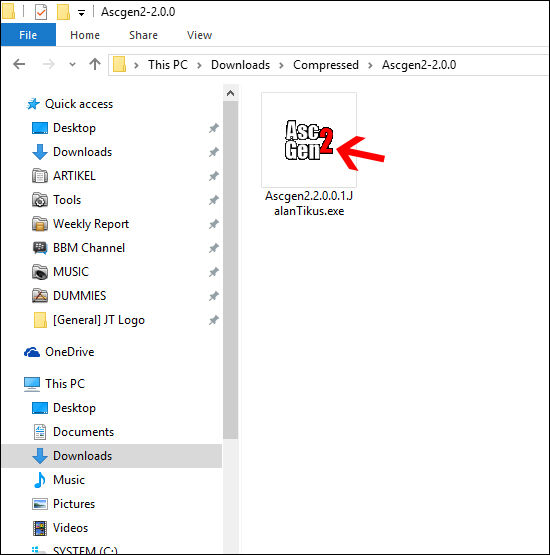Click the ARTIKEL folder icon
The height and width of the screenshot is (555, 550).
(40, 176)
